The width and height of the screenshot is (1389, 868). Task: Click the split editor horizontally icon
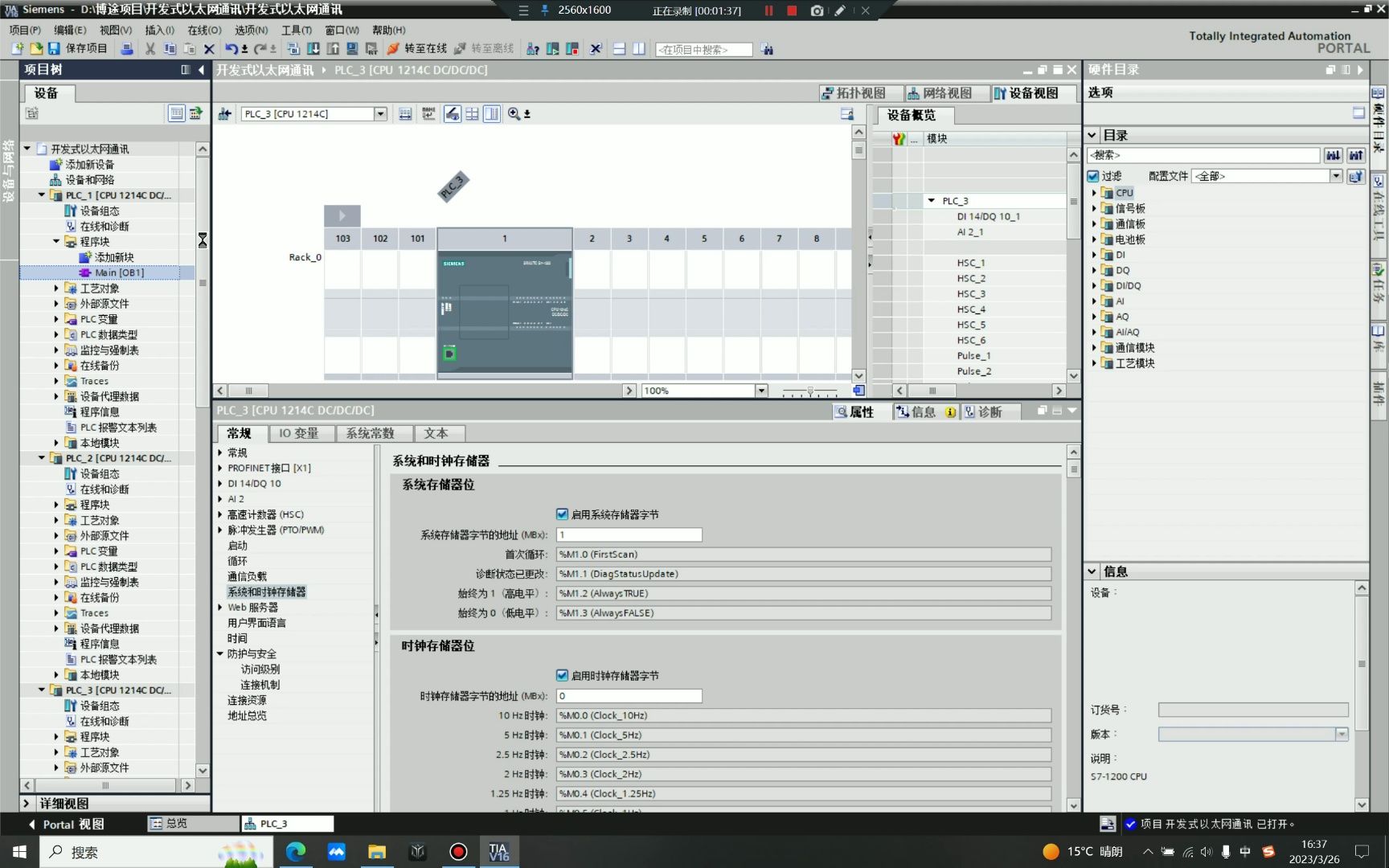point(619,49)
